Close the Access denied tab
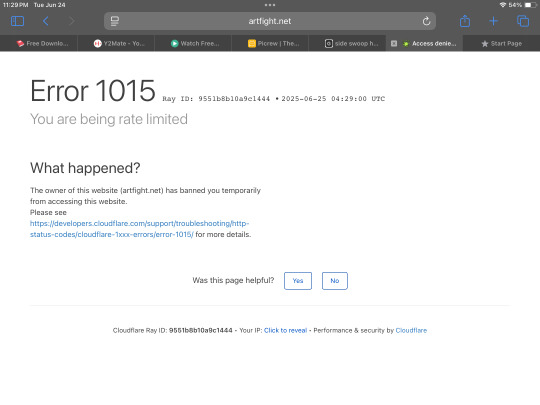The width and height of the screenshot is (540, 405). [x=394, y=43]
